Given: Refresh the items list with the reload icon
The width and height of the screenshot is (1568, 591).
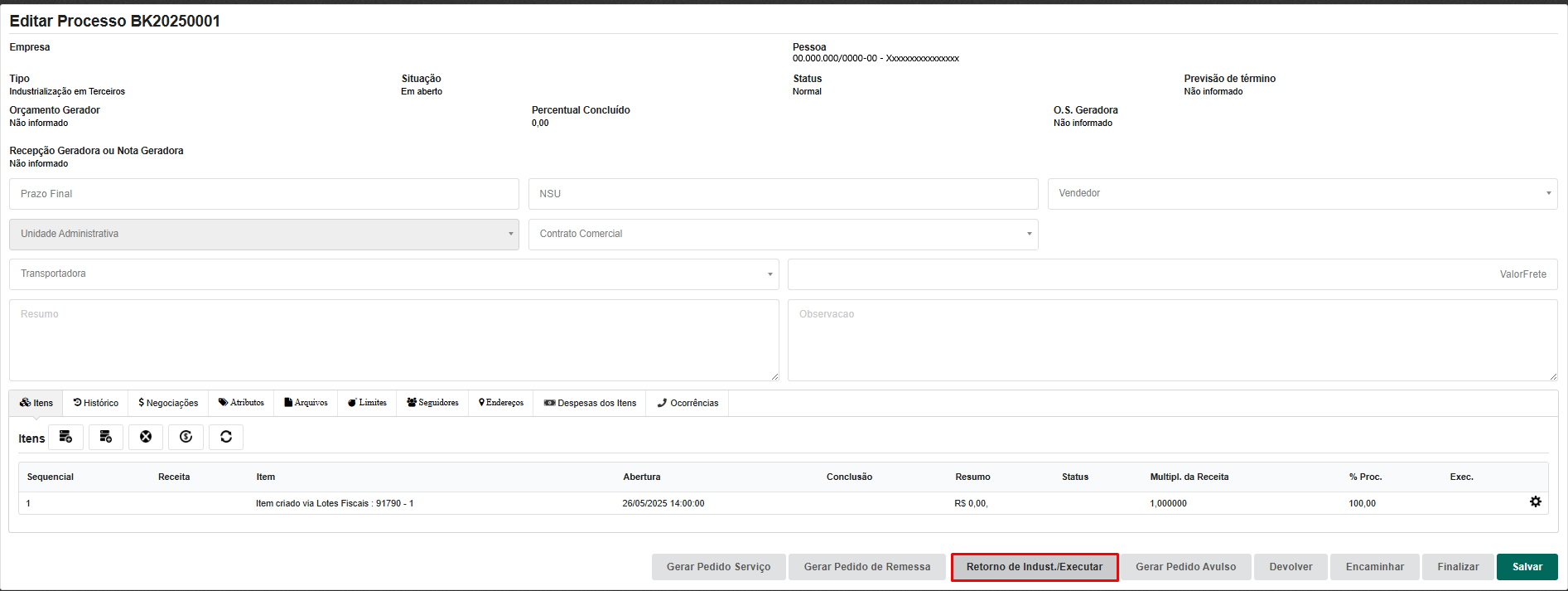Looking at the screenshot, I should 226,437.
